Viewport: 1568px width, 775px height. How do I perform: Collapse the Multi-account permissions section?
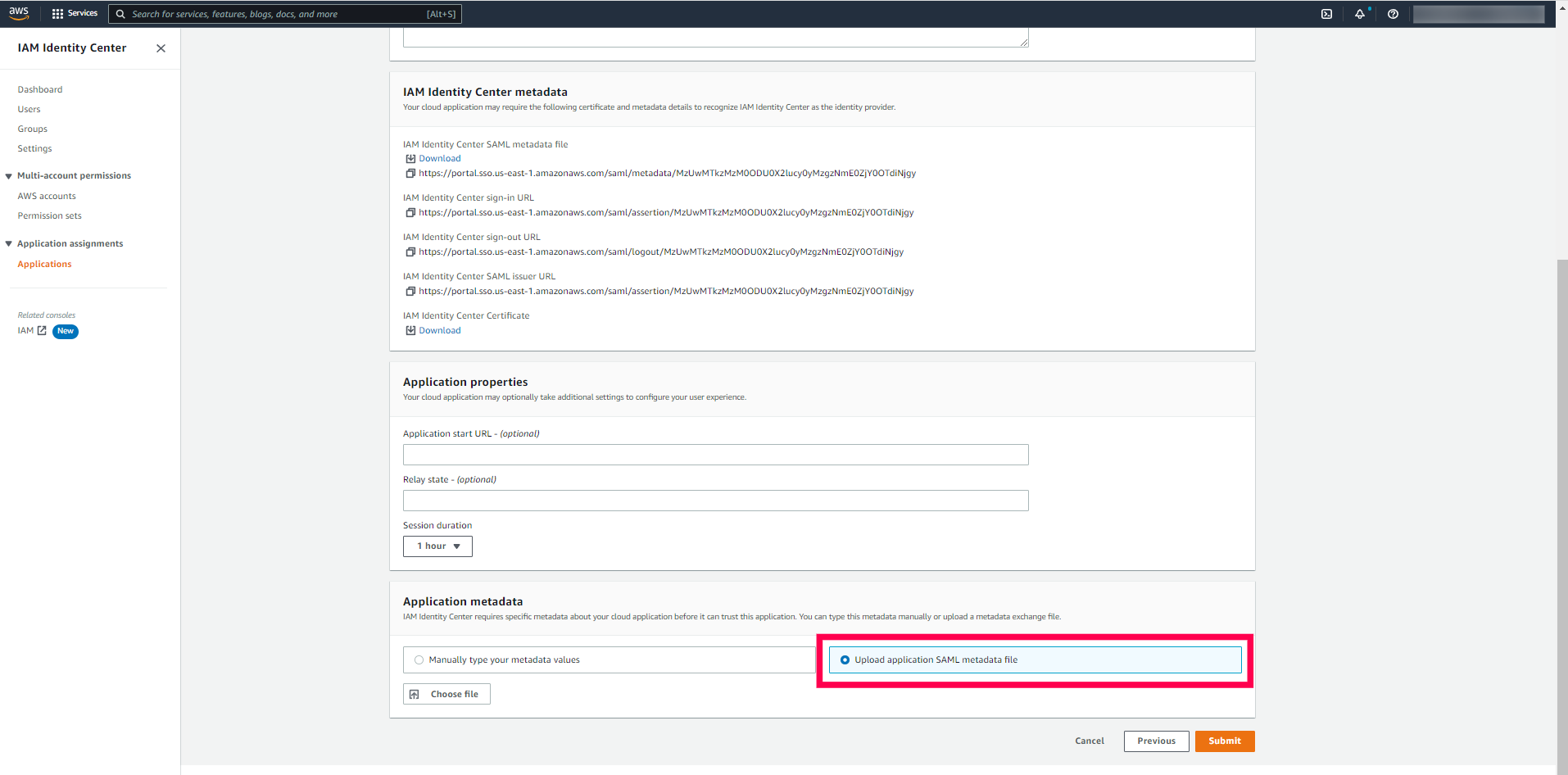coord(8,176)
